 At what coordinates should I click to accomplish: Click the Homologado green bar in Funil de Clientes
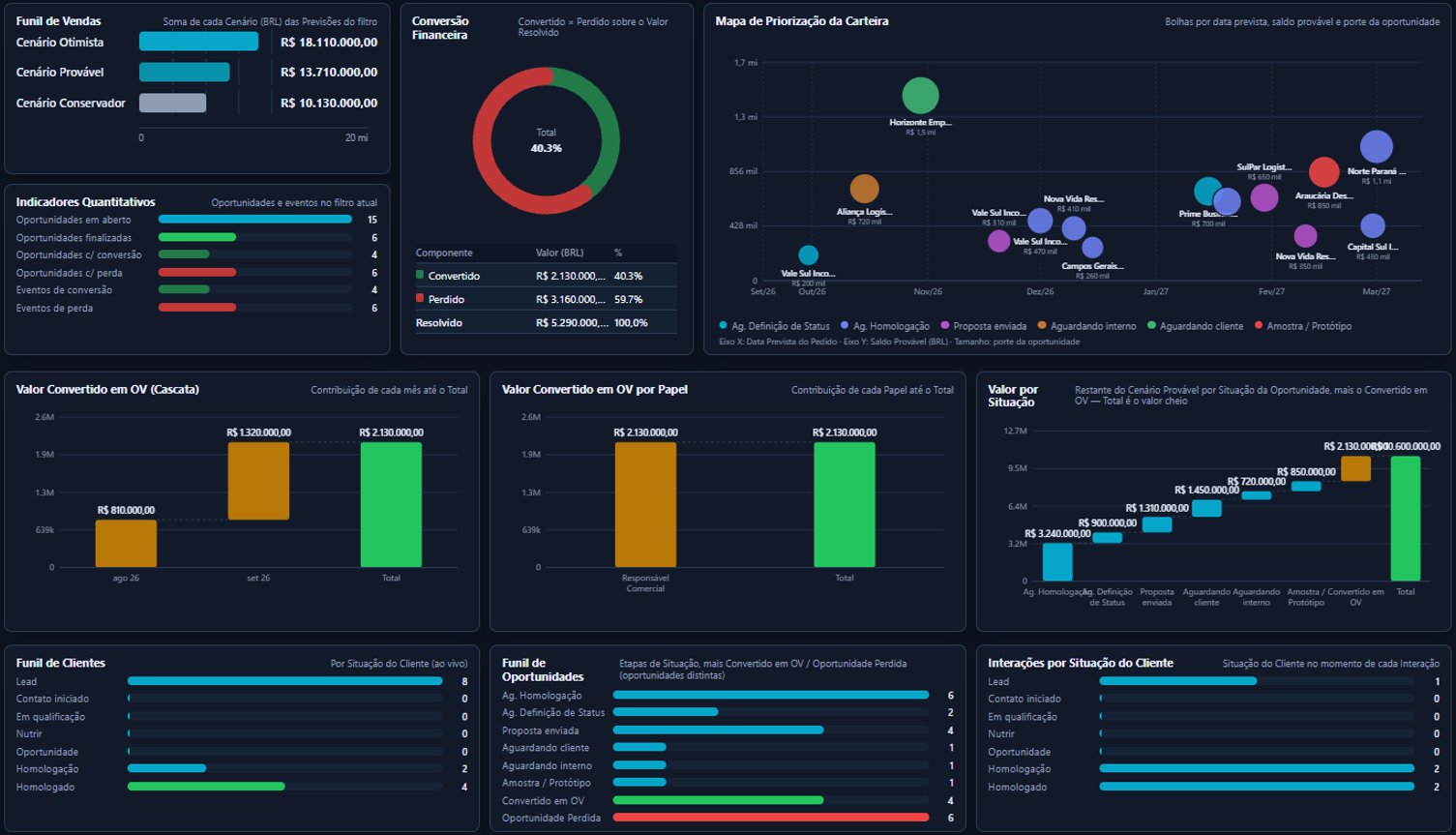click(206, 787)
